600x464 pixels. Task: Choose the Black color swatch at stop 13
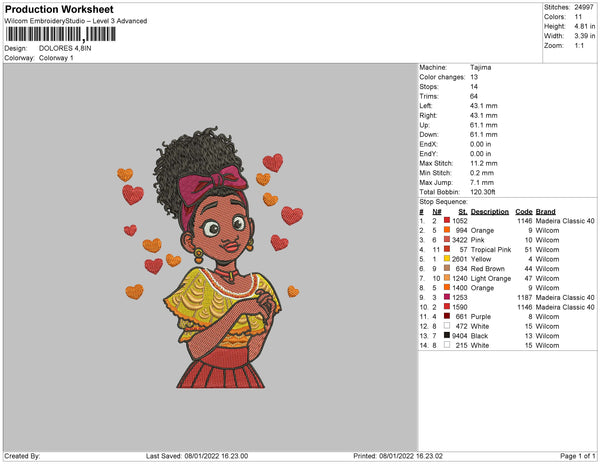pos(447,335)
